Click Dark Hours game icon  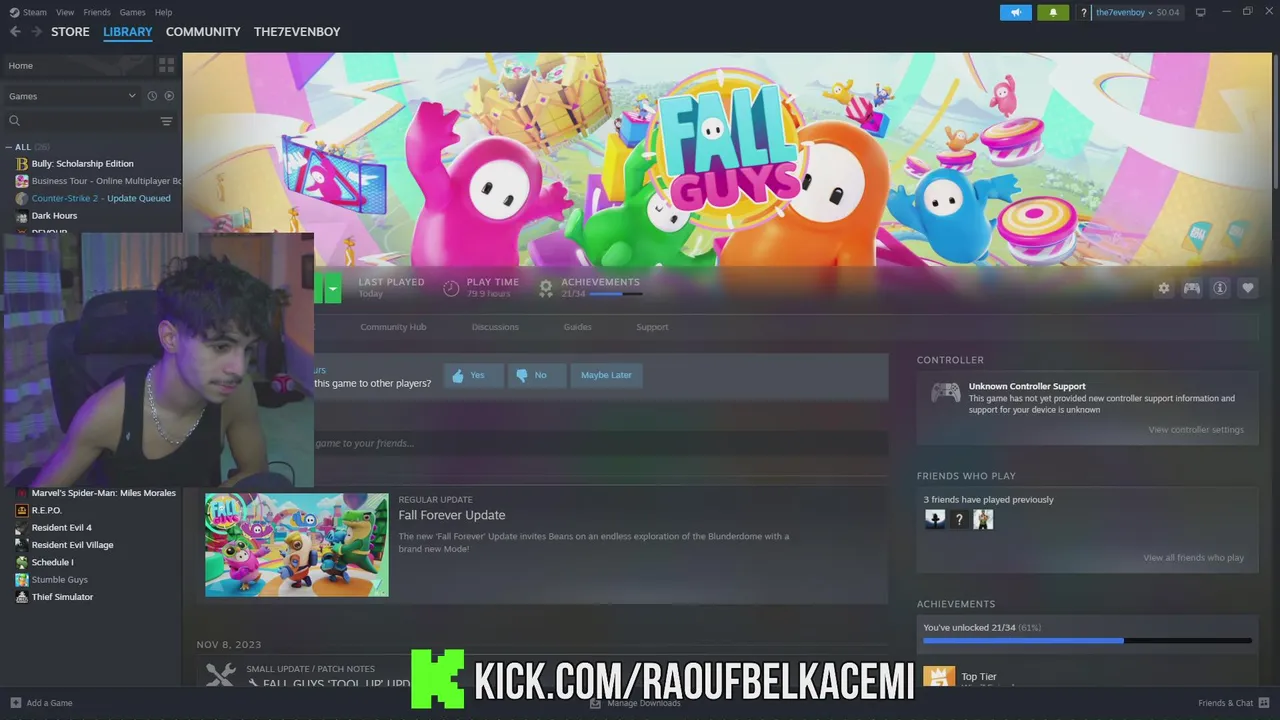point(22,216)
